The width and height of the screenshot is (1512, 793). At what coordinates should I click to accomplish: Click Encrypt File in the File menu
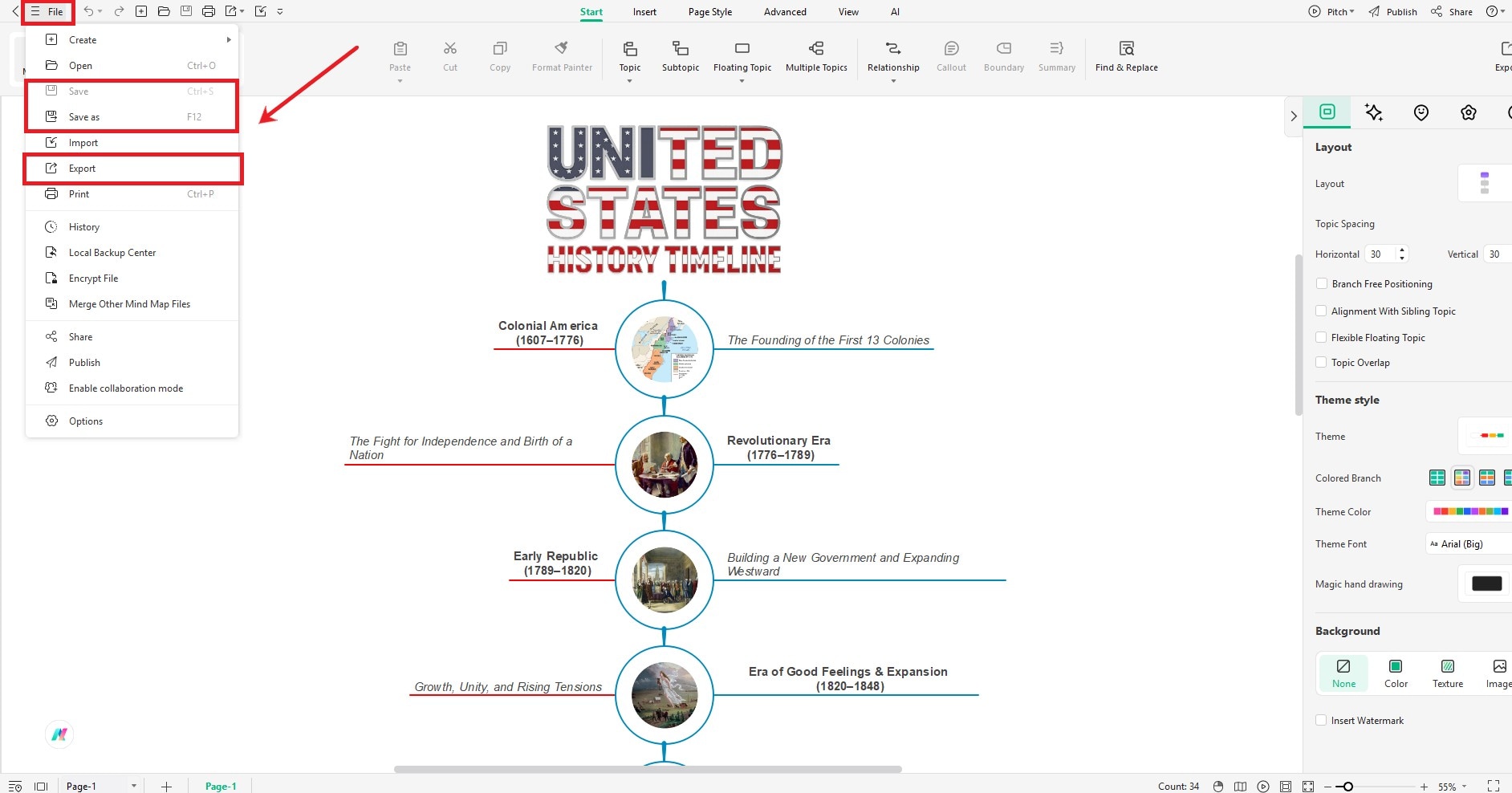[x=132, y=279]
